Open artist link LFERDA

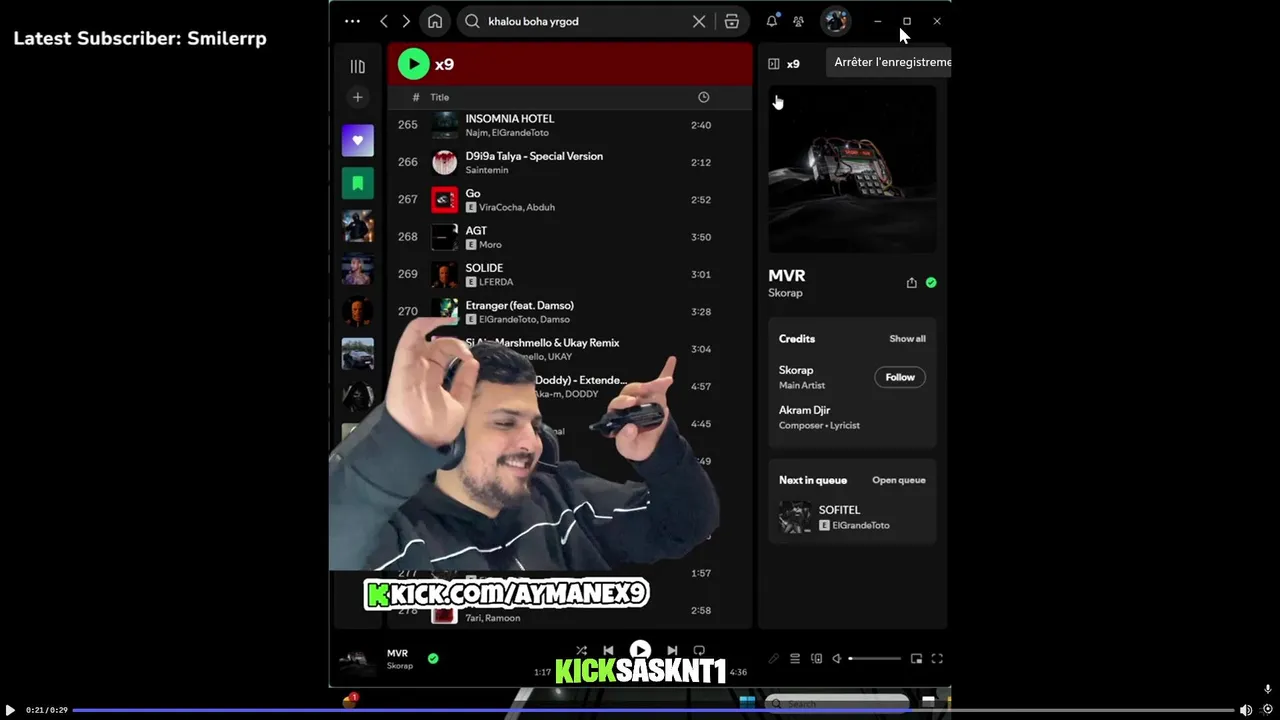point(496,282)
